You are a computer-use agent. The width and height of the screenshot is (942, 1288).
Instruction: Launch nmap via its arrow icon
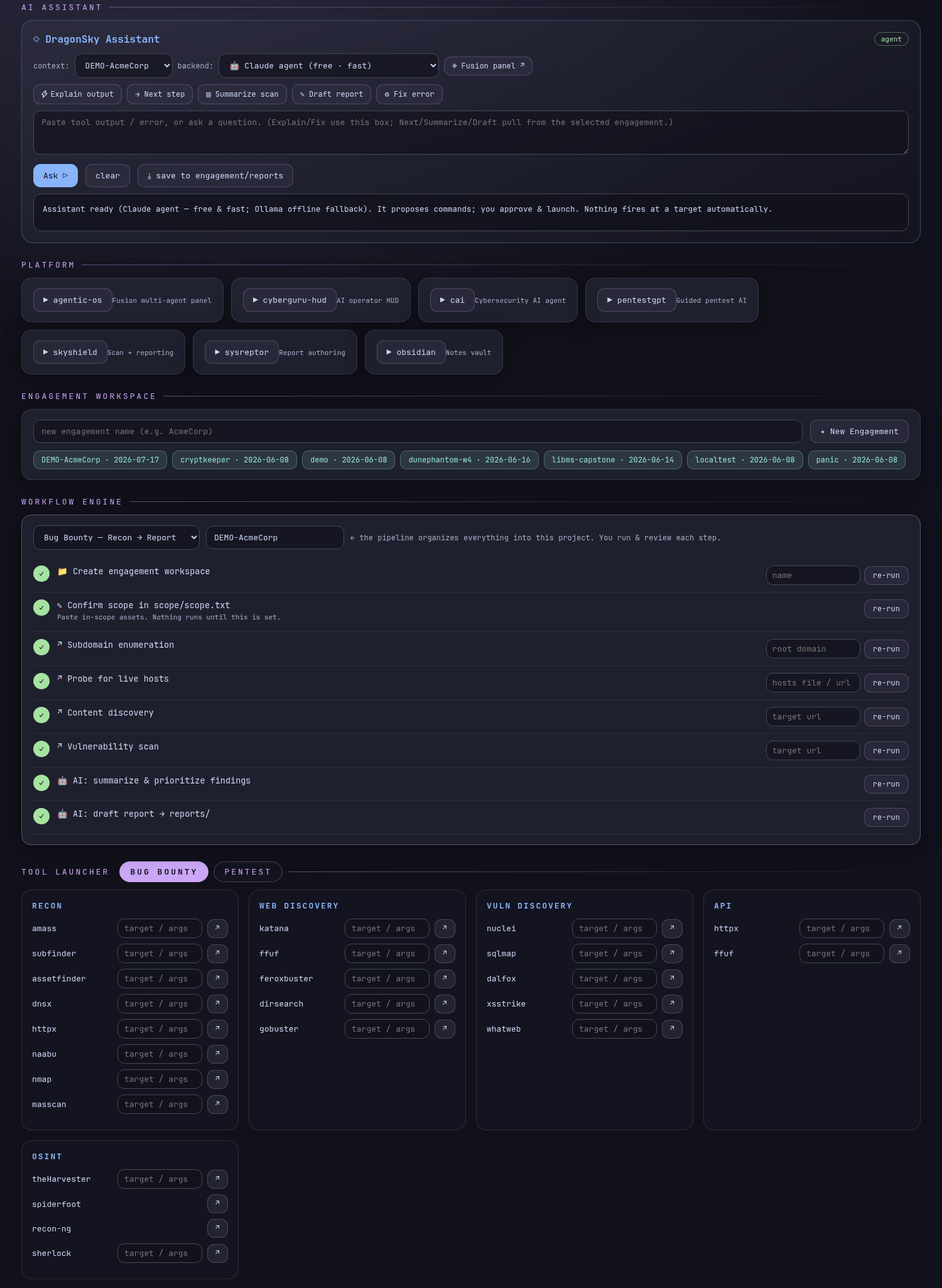point(217,1079)
